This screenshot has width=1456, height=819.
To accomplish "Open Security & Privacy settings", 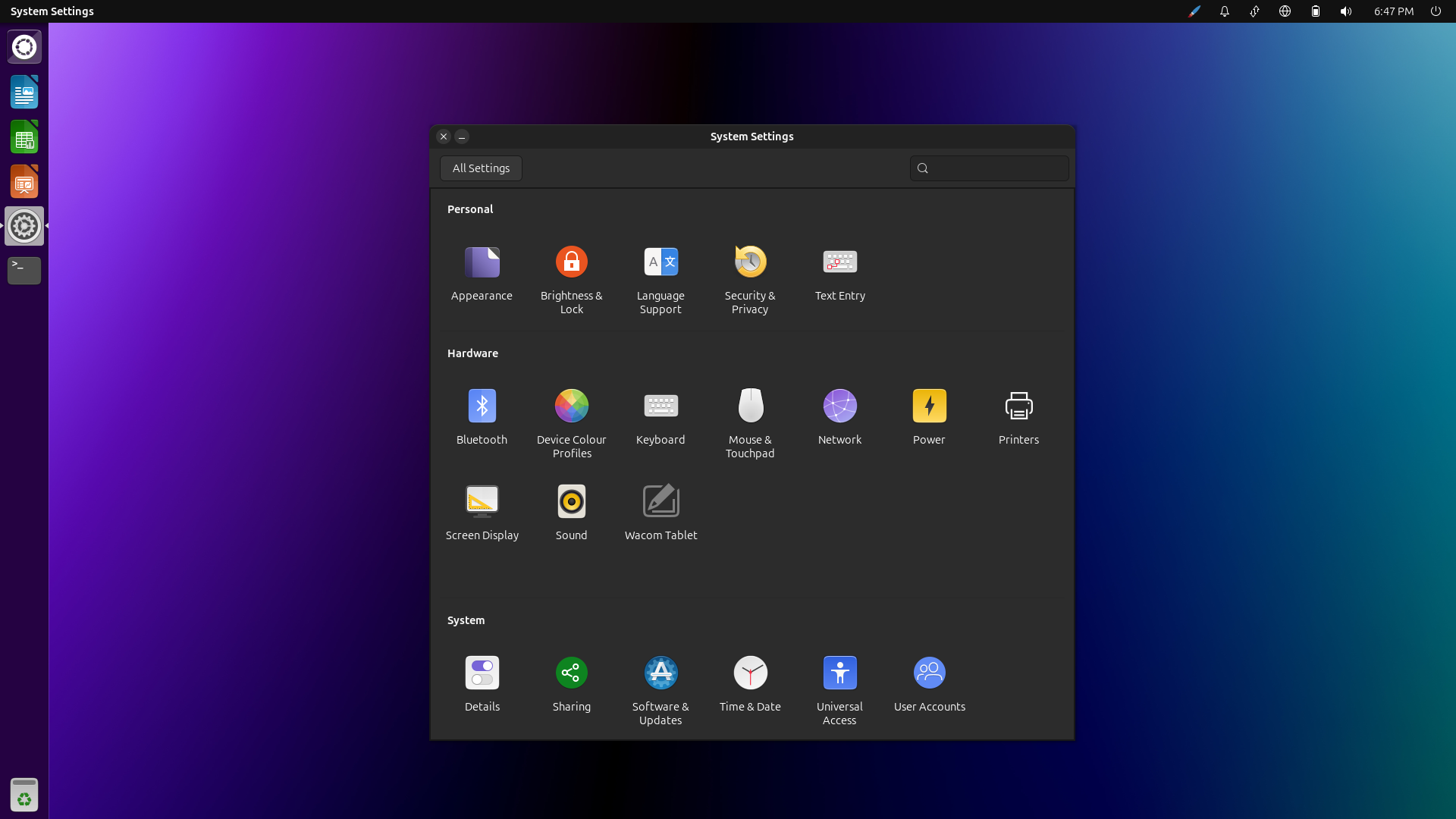I will click(750, 280).
